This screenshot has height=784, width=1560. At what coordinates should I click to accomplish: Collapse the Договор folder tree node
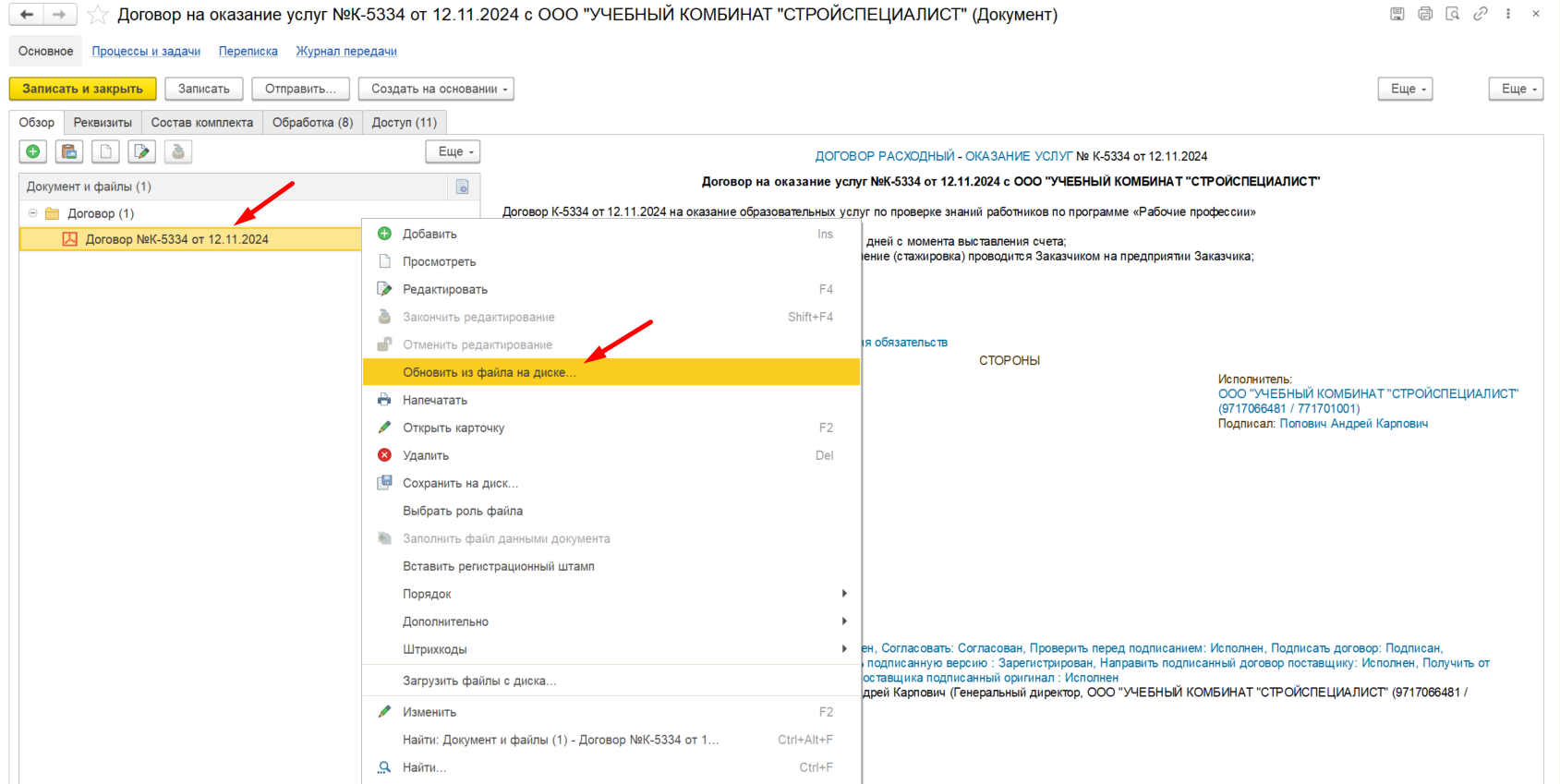(33, 213)
